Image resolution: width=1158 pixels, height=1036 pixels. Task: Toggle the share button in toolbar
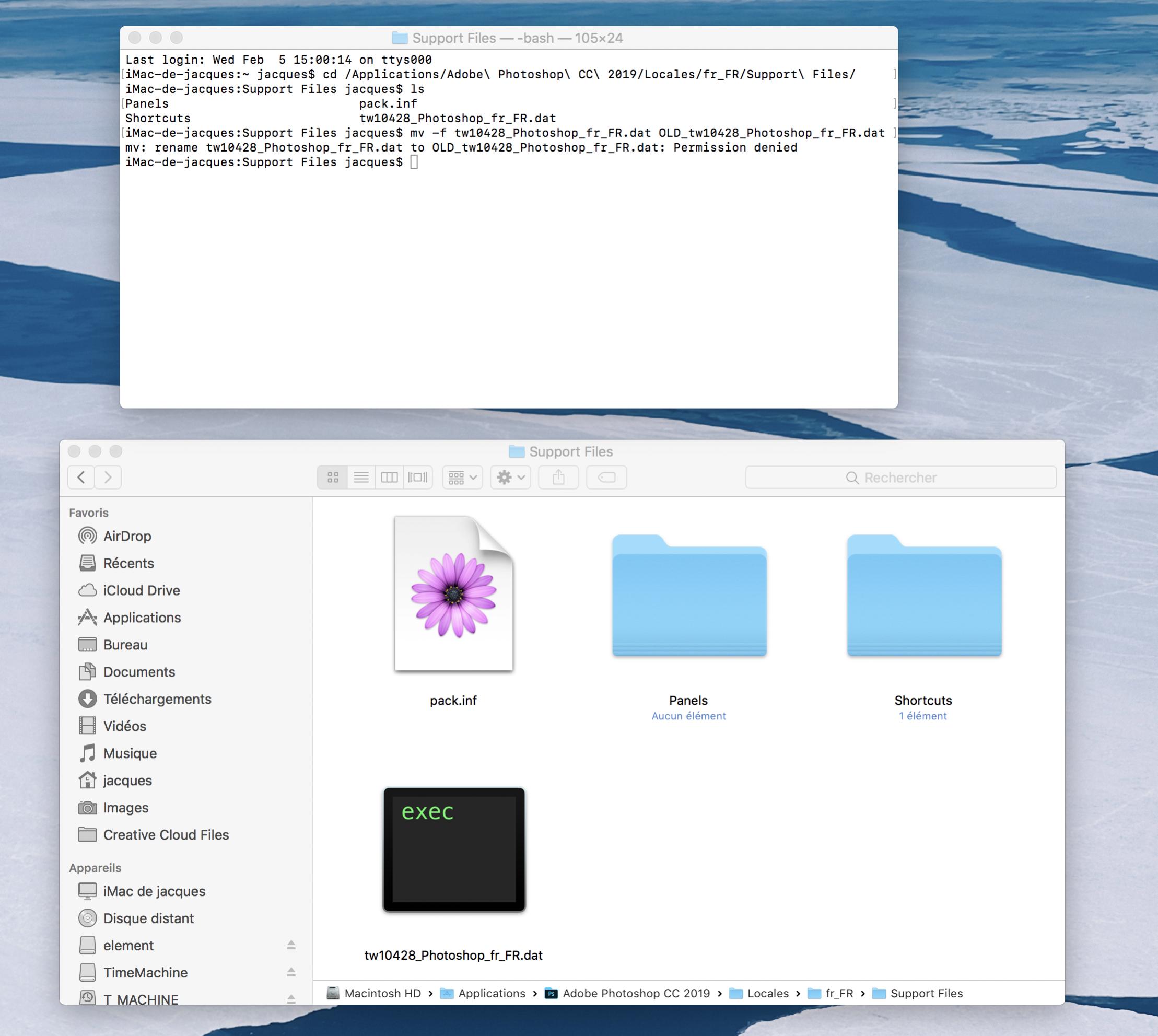point(559,477)
